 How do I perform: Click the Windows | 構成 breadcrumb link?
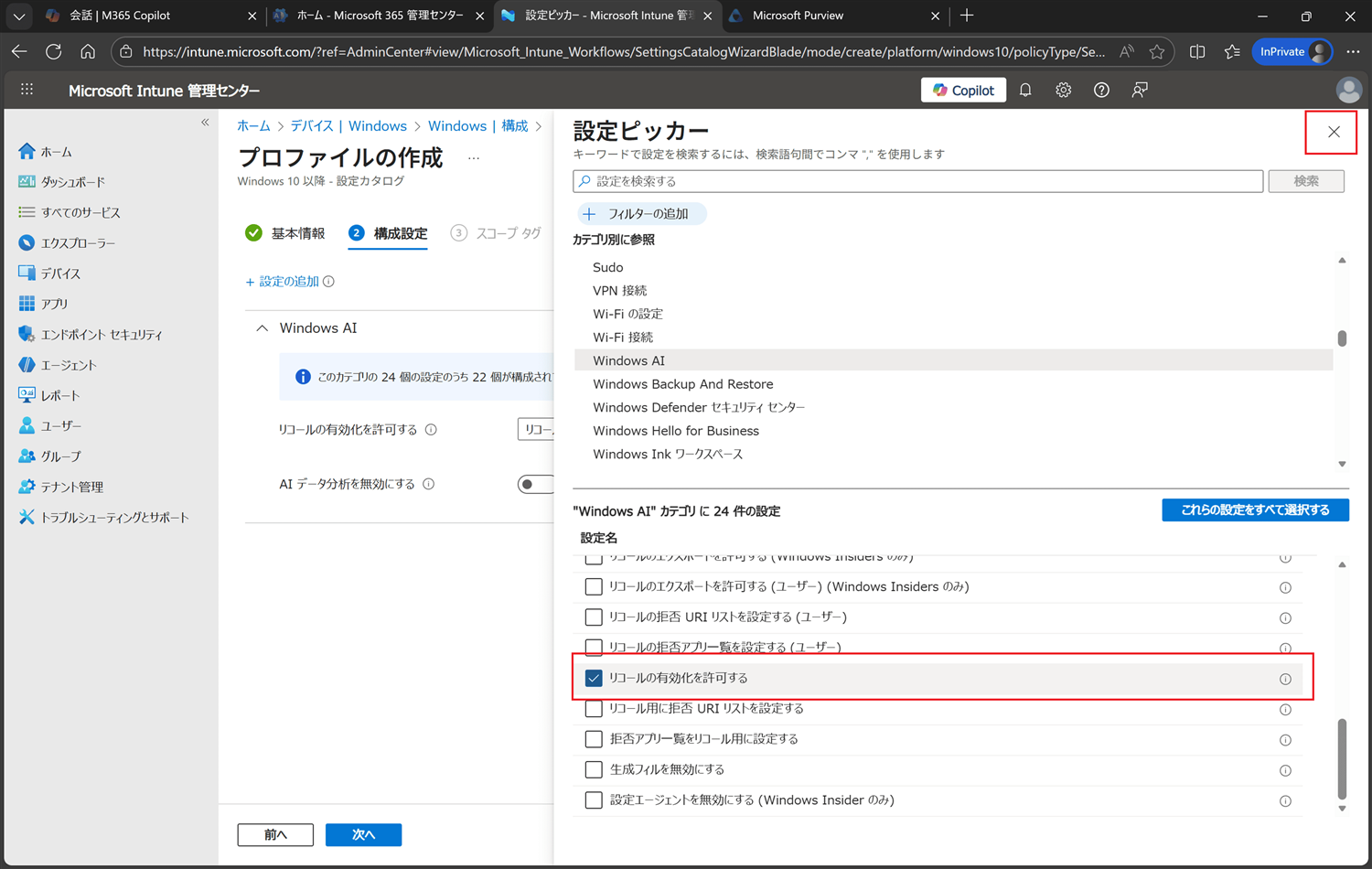[x=477, y=126]
